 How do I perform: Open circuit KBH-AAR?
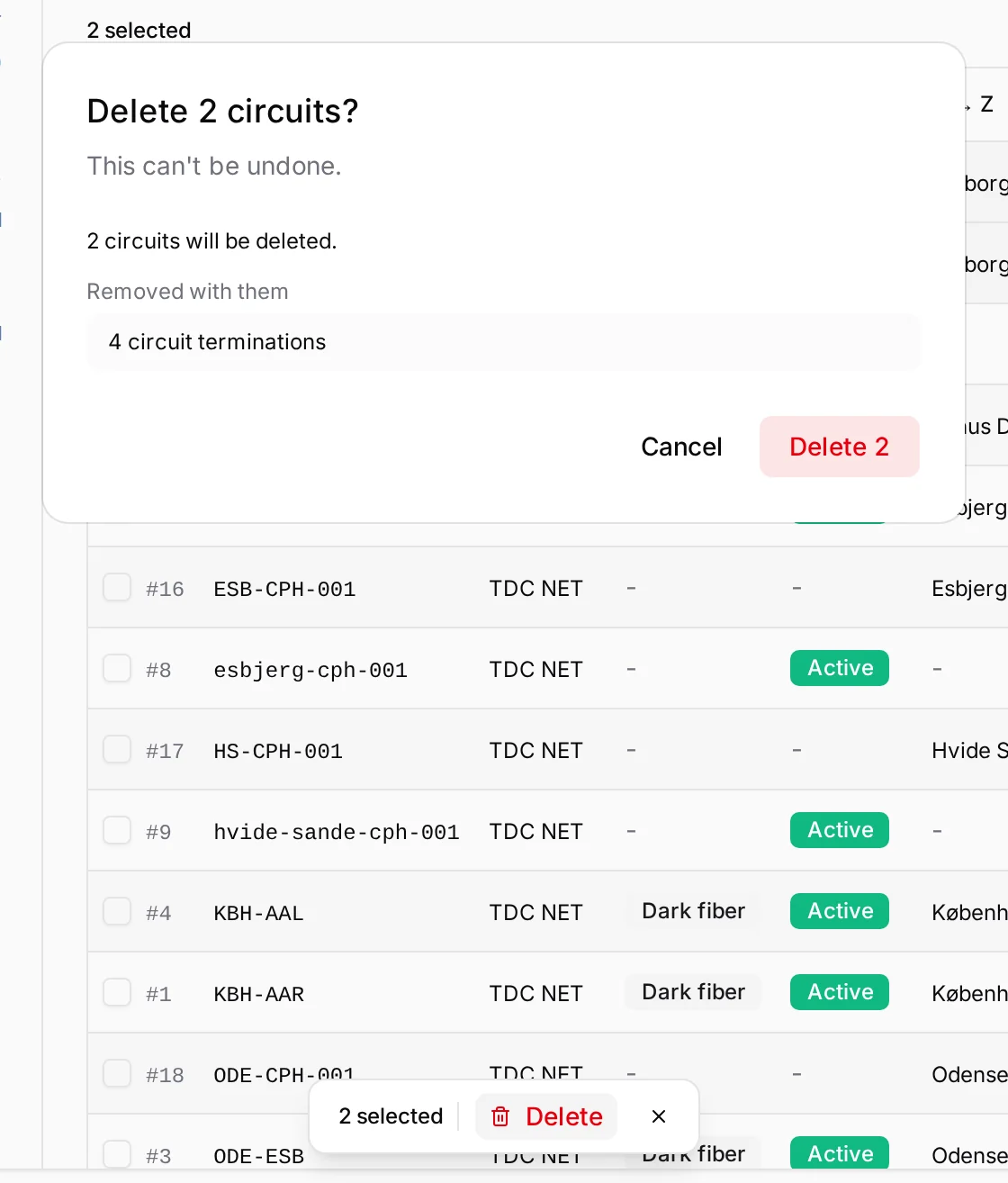[259, 994]
